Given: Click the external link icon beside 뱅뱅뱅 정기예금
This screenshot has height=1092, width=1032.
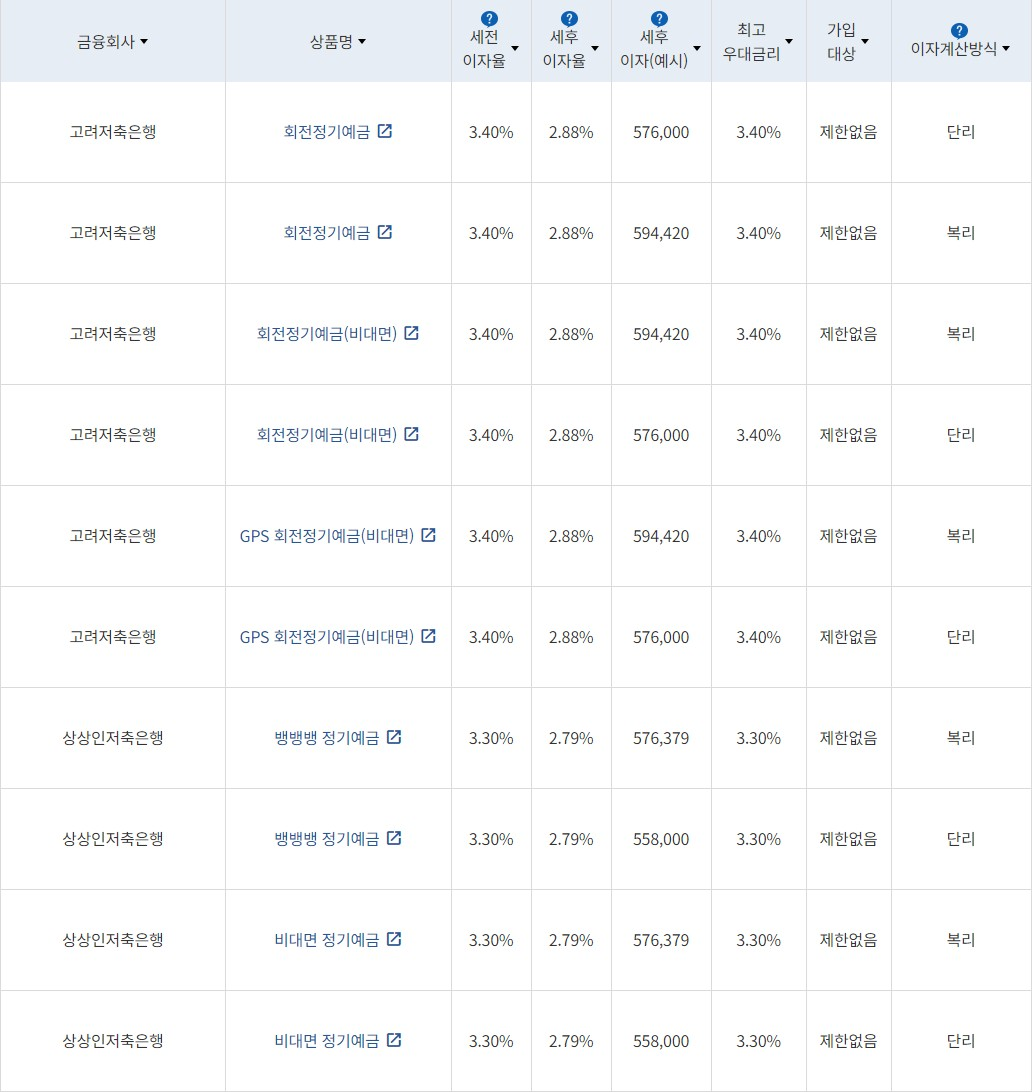Looking at the screenshot, I should pyautogui.click(x=395, y=737).
